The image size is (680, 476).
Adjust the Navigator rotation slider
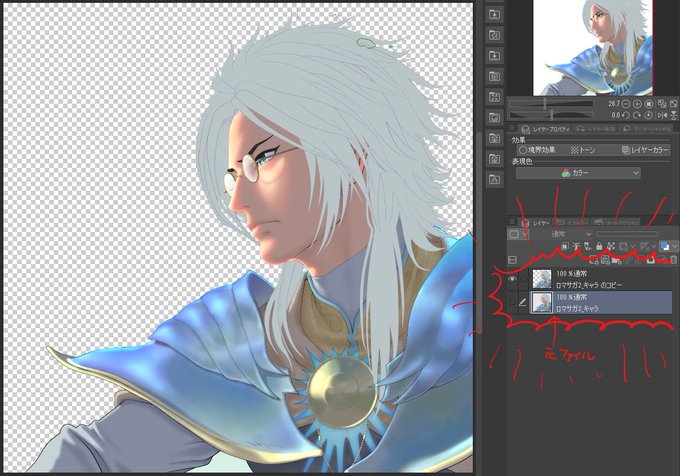pyautogui.click(x=551, y=115)
